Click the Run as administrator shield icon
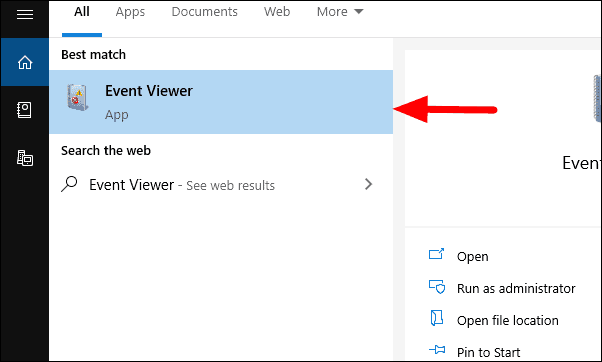Viewport: 602px width, 362px height. 437,287
